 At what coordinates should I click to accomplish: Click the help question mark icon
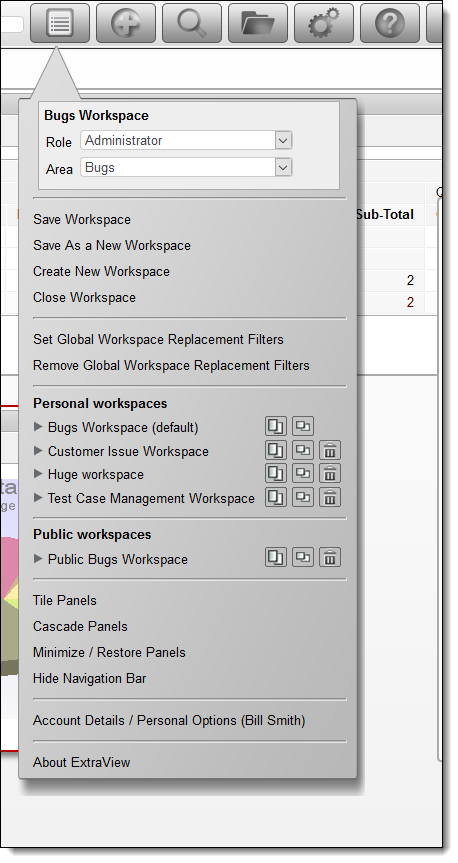click(390, 23)
